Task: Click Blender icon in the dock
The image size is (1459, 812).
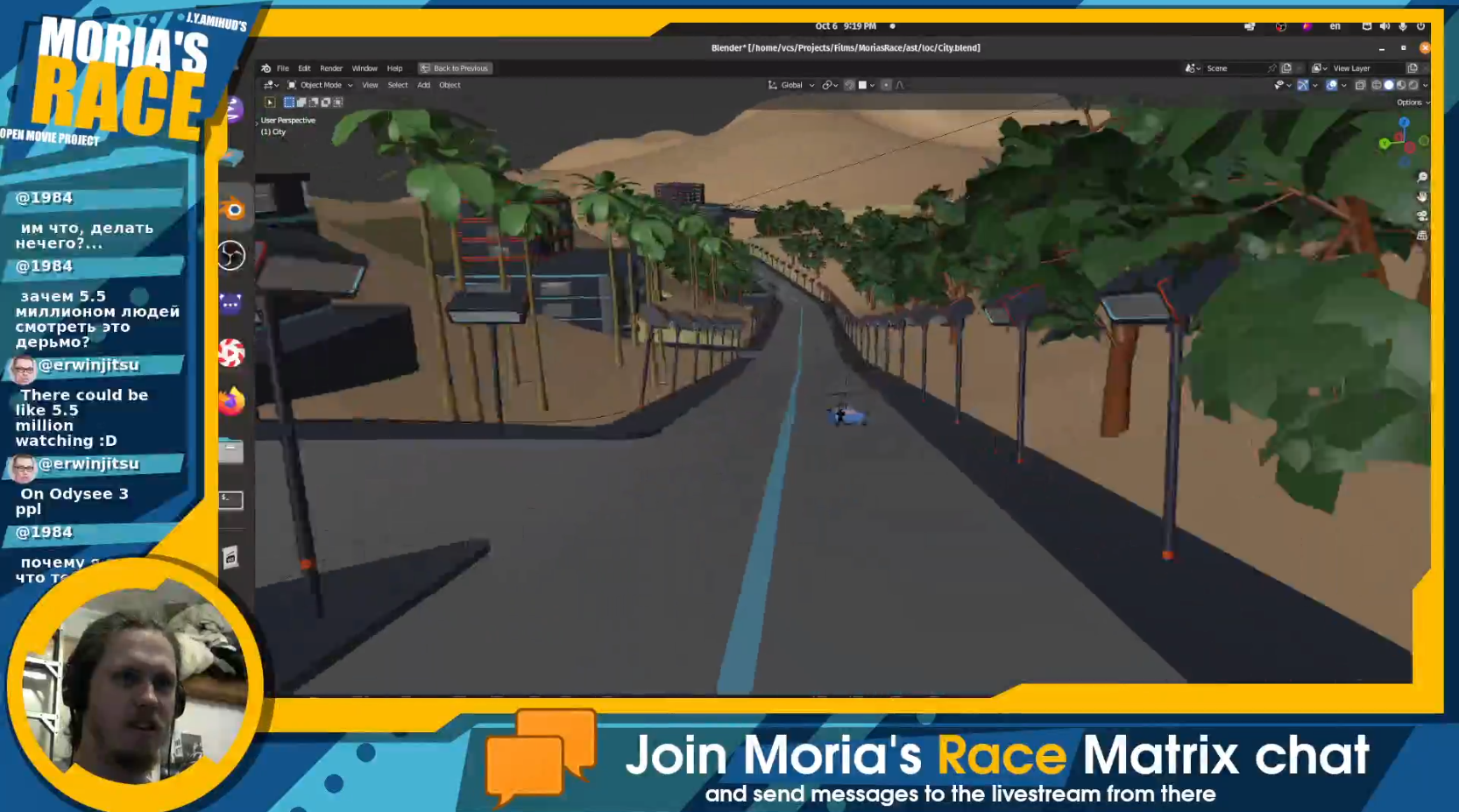Action: [x=232, y=209]
